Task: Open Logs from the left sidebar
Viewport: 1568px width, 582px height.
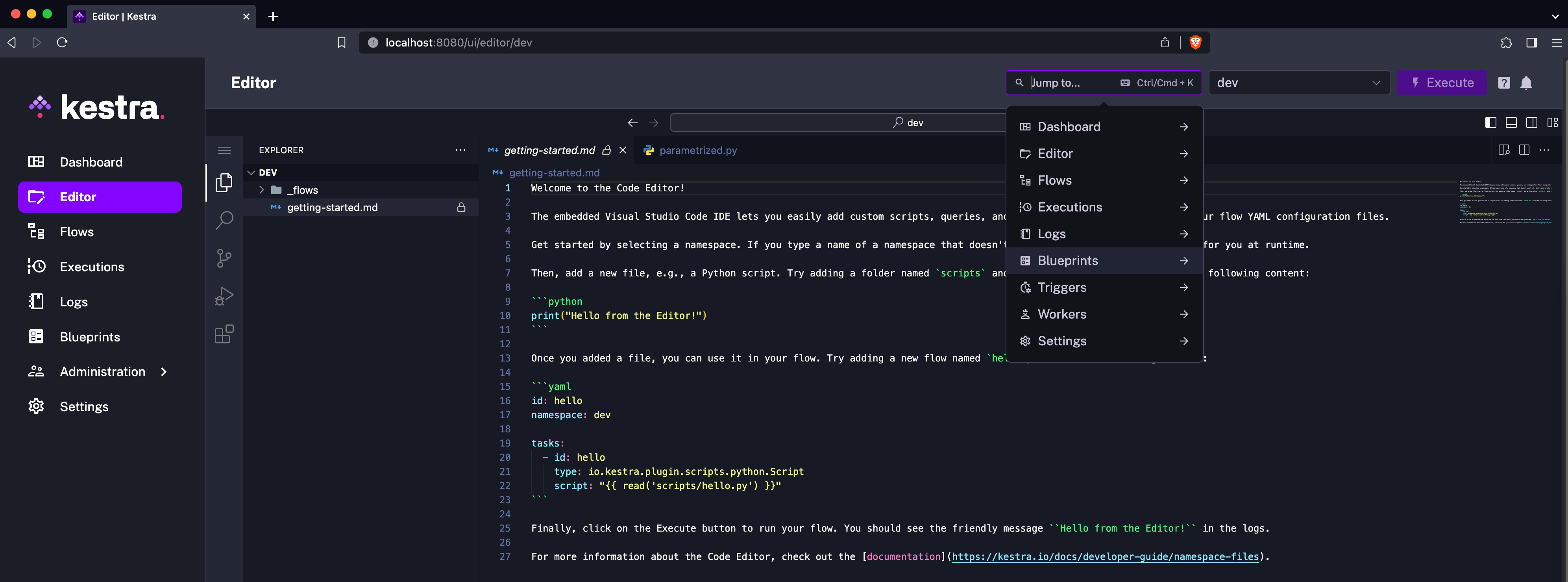Action: tap(100, 302)
